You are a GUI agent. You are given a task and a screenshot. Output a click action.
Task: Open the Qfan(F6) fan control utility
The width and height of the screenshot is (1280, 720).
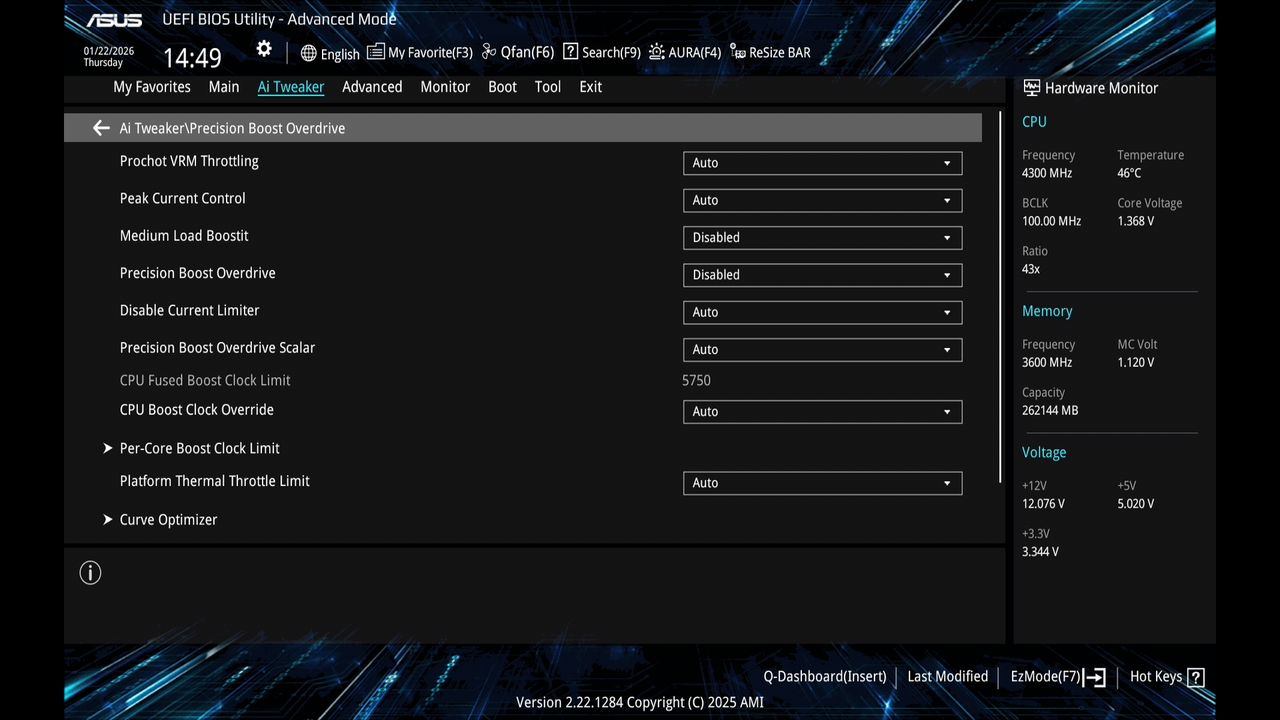click(517, 52)
